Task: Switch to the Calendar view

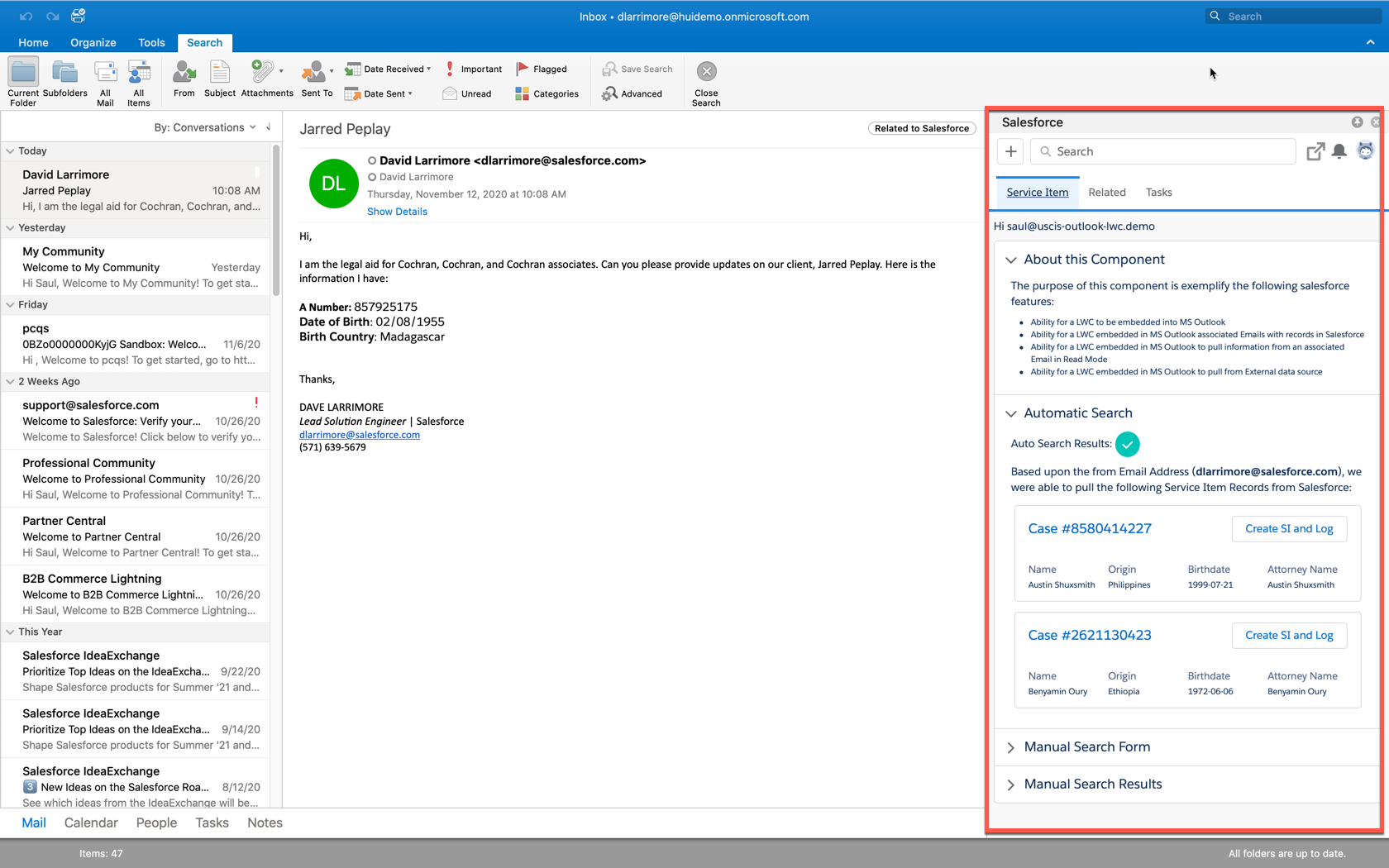Action: pyautogui.click(x=91, y=823)
